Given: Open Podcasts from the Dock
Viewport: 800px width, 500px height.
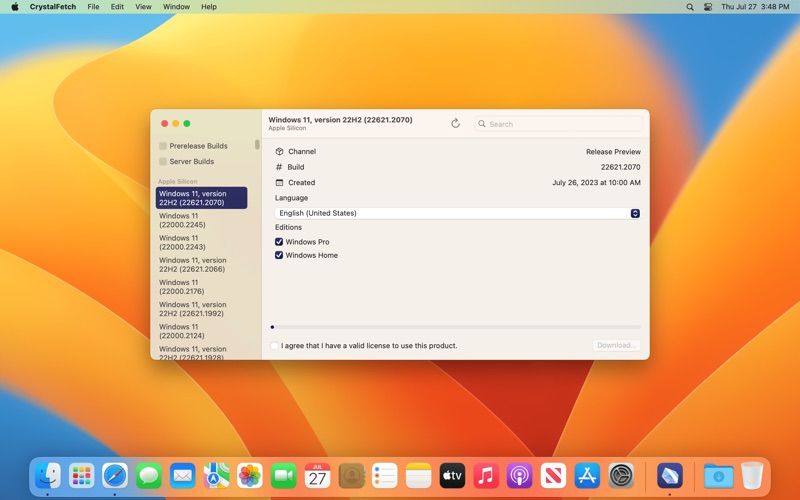Looking at the screenshot, I should [x=520, y=476].
